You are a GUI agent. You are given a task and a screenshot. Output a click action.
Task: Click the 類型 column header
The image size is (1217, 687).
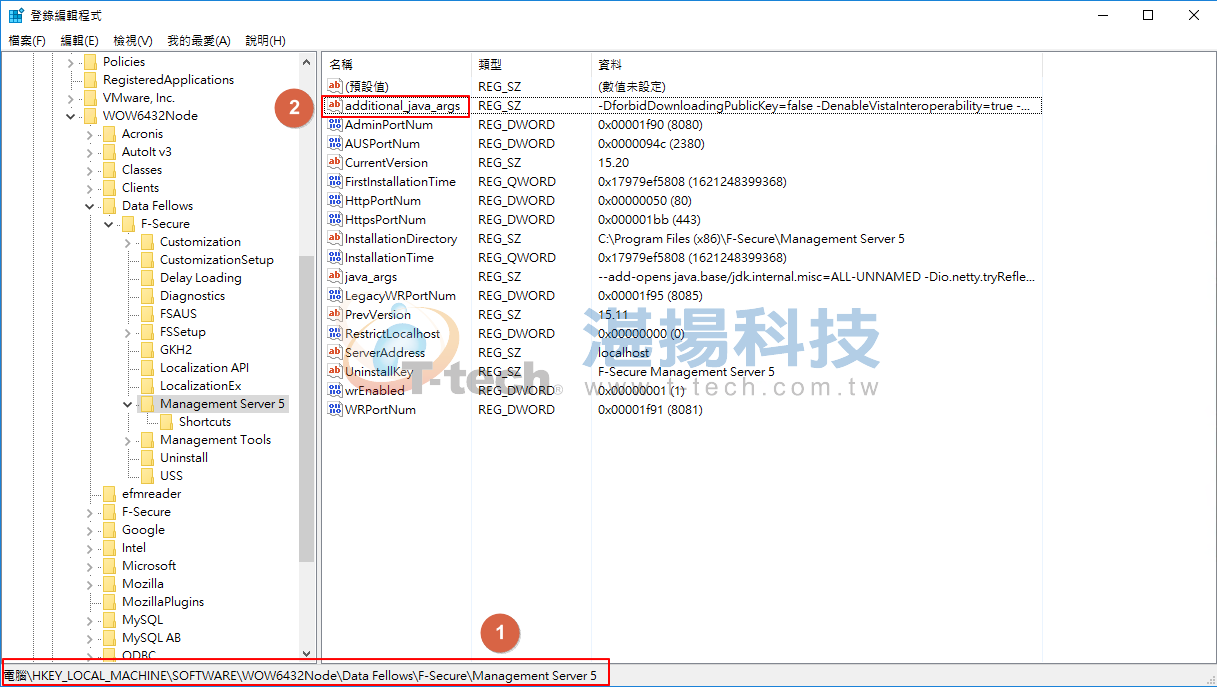click(531, 64)
